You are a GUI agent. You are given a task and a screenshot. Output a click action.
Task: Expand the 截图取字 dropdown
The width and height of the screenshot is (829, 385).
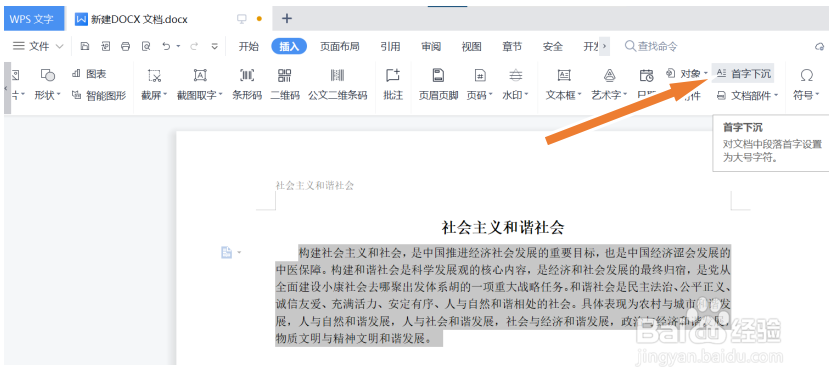coord(220,96)
